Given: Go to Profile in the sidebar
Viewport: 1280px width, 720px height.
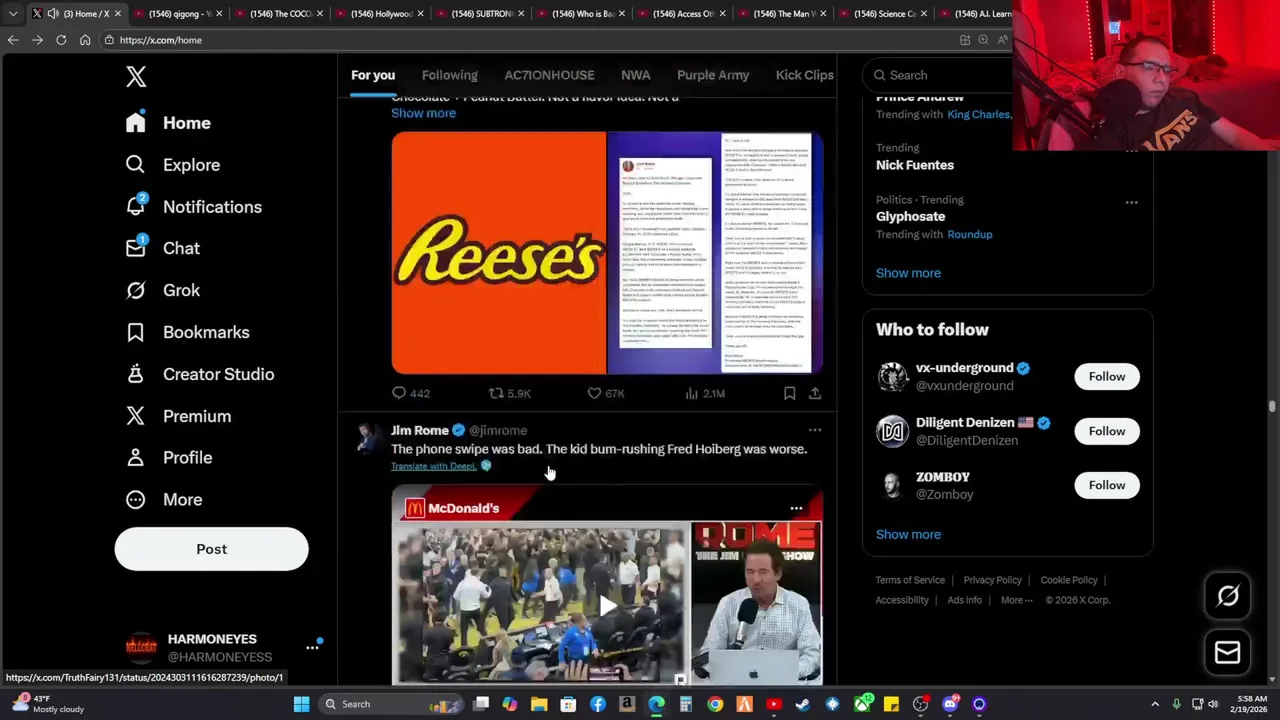Looking at the screenshot, I should pyautogui.click(x=168, y=457).
